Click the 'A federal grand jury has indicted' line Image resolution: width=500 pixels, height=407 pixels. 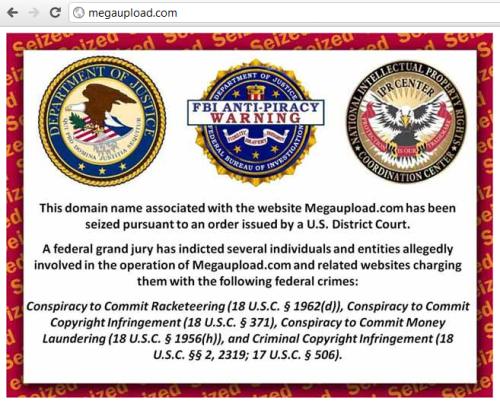click(247, 249)
